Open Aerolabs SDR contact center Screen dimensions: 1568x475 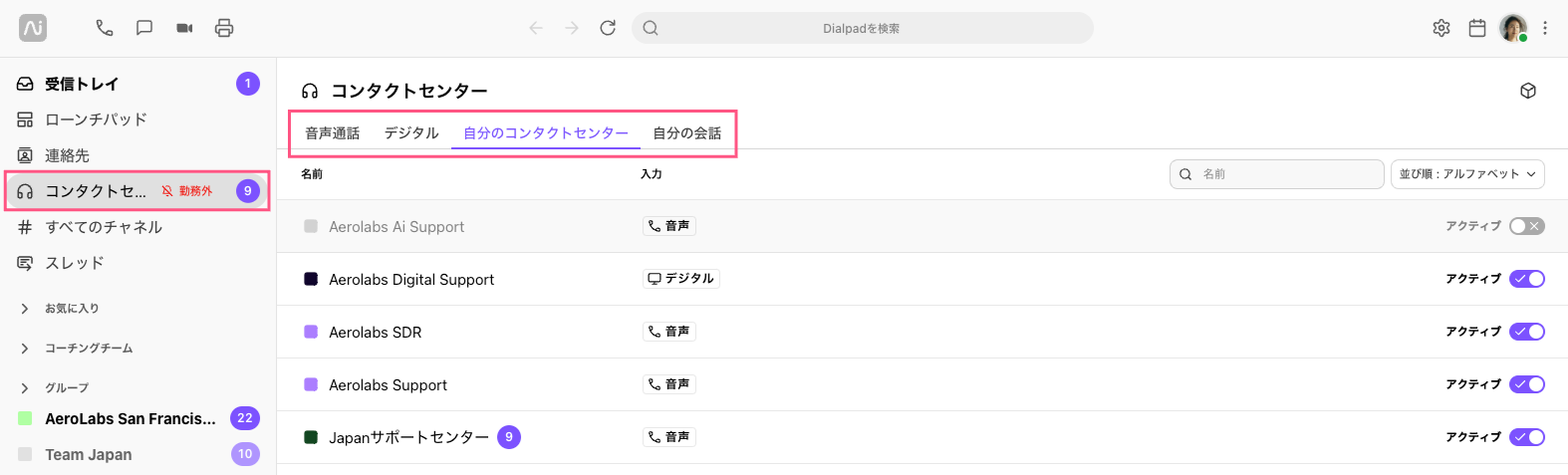click(x=921, y=332)
